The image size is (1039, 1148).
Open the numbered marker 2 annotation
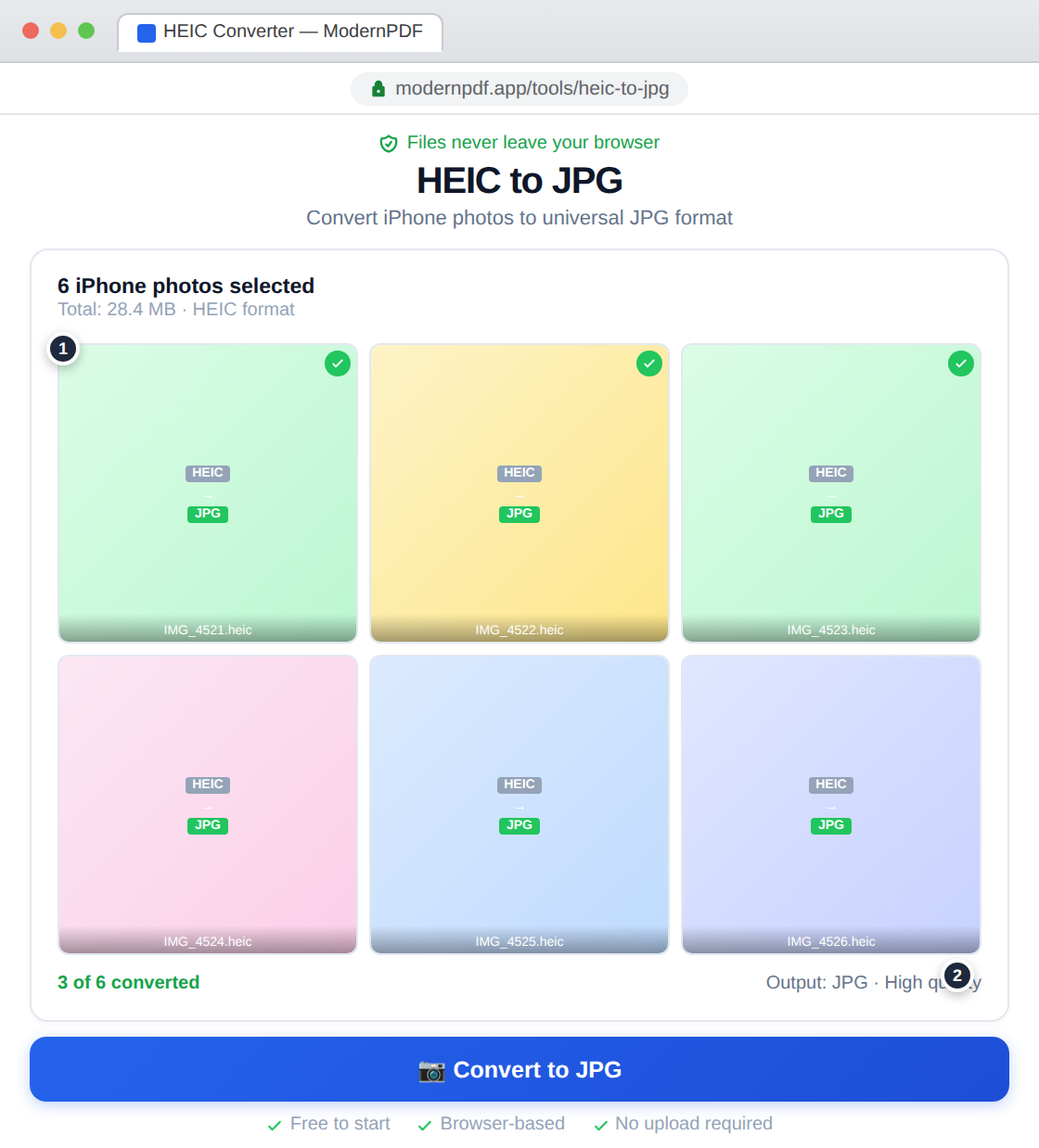tap(957, 976)
